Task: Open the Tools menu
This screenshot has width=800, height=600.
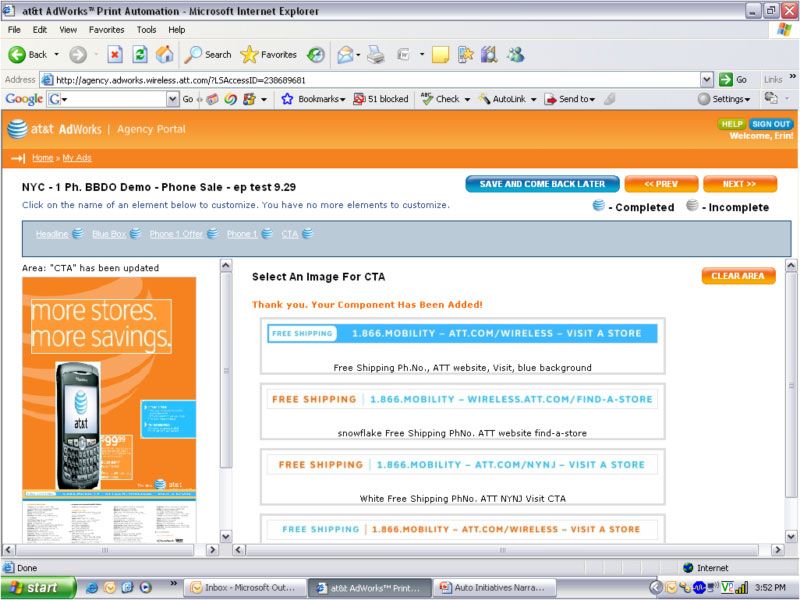Action: pos(146,29)
